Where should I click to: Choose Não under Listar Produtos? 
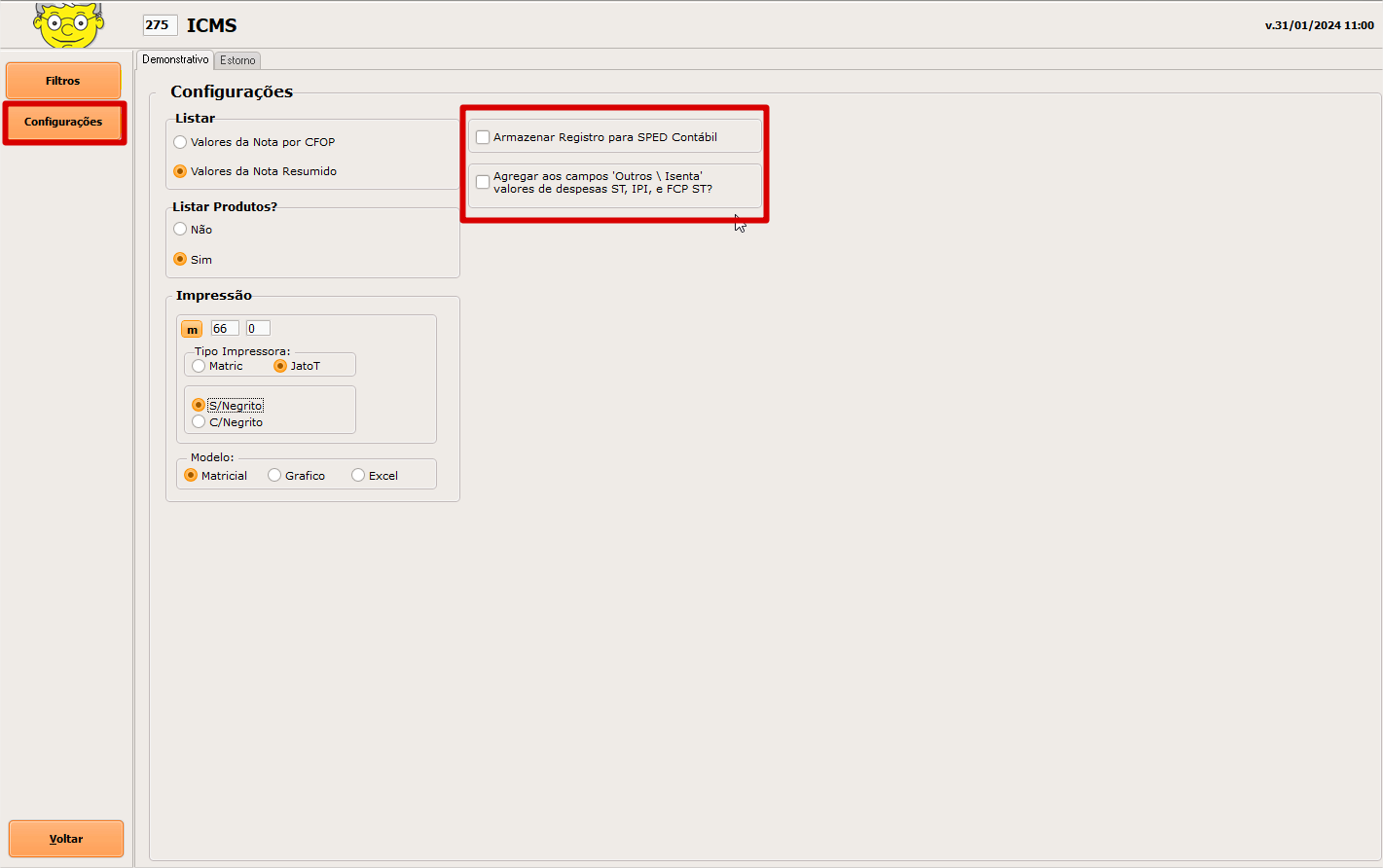pyautogui.click(x=180, y=230)
